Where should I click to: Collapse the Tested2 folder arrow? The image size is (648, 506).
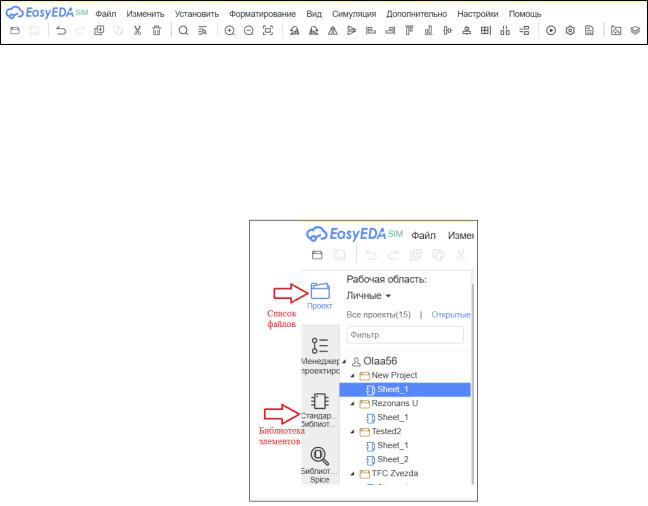tap(353, 432)
